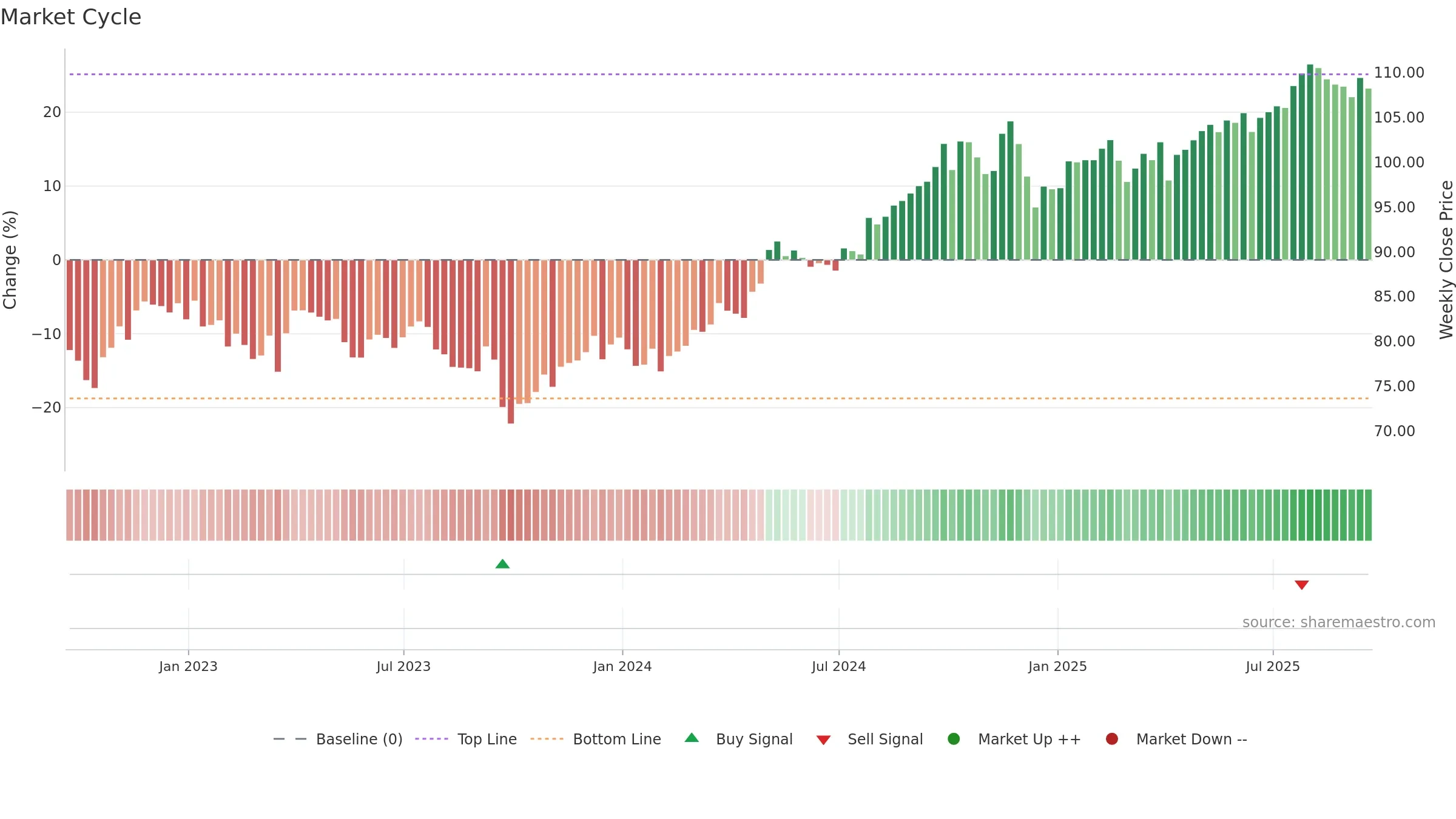1456x819 pixels.
Task: Click the purple dotted Top Line
Action: (x=719, y=74)
